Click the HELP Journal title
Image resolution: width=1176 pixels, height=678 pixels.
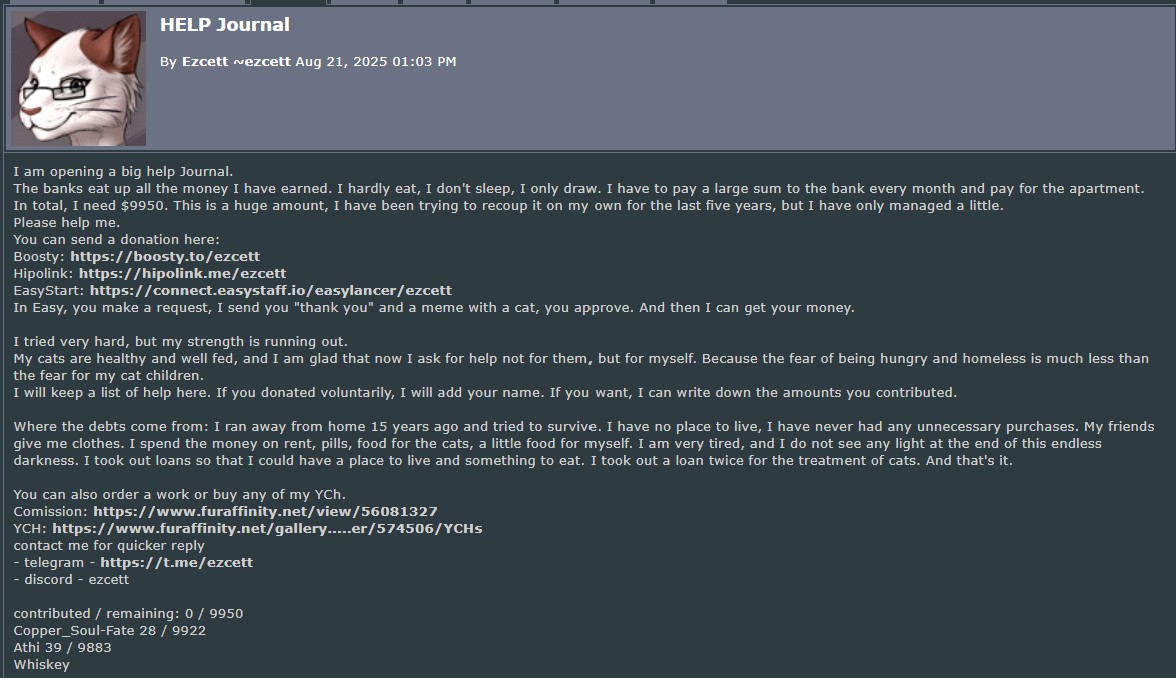click(x=224, y=25)
